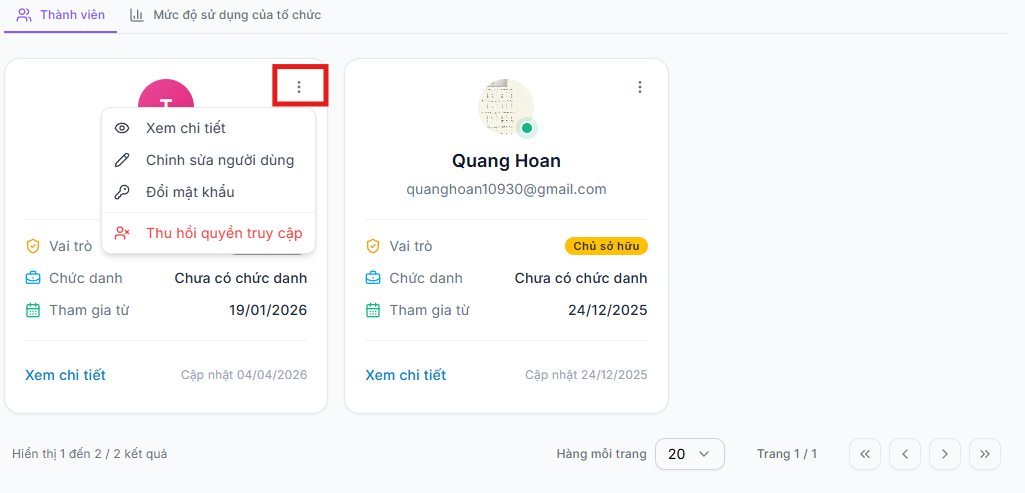Click Quang Hoan's avatar thumbnail

coord(507,107)
